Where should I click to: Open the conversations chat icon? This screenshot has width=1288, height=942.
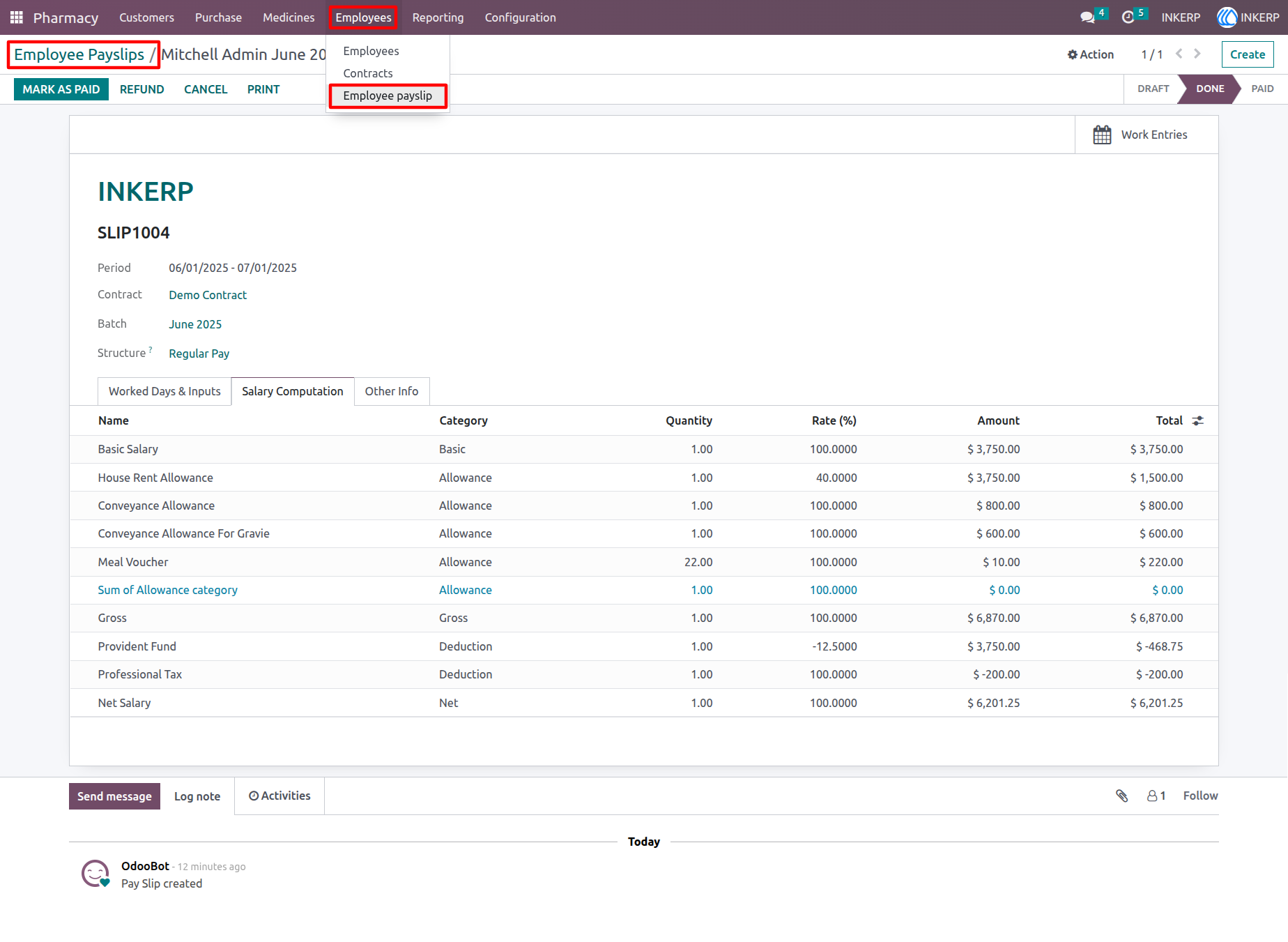1087,17
